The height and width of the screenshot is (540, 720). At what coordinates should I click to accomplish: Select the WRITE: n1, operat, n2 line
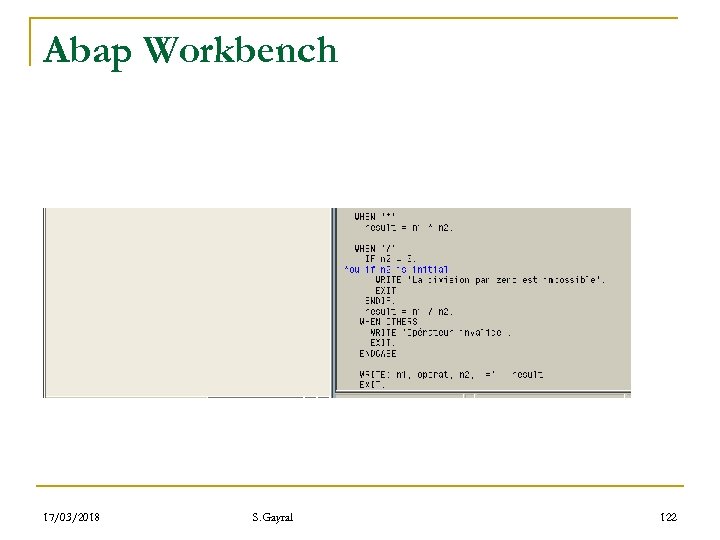pos(451,375)
